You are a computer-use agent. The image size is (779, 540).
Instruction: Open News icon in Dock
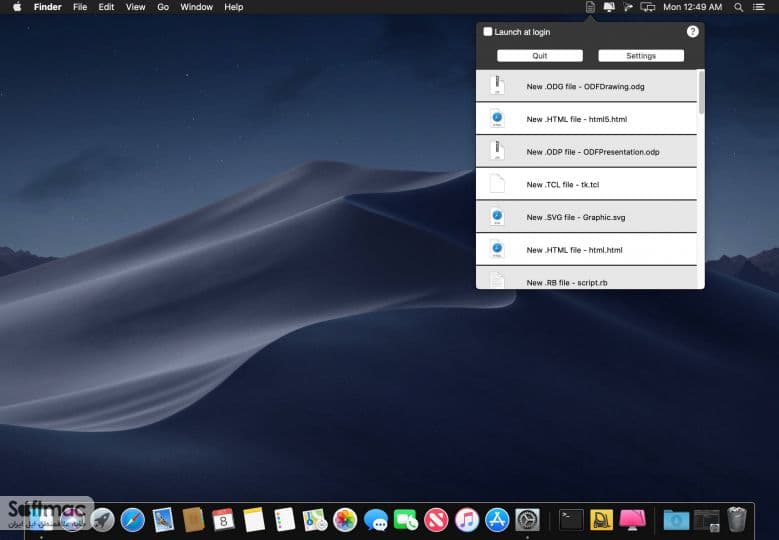point(436,520)
